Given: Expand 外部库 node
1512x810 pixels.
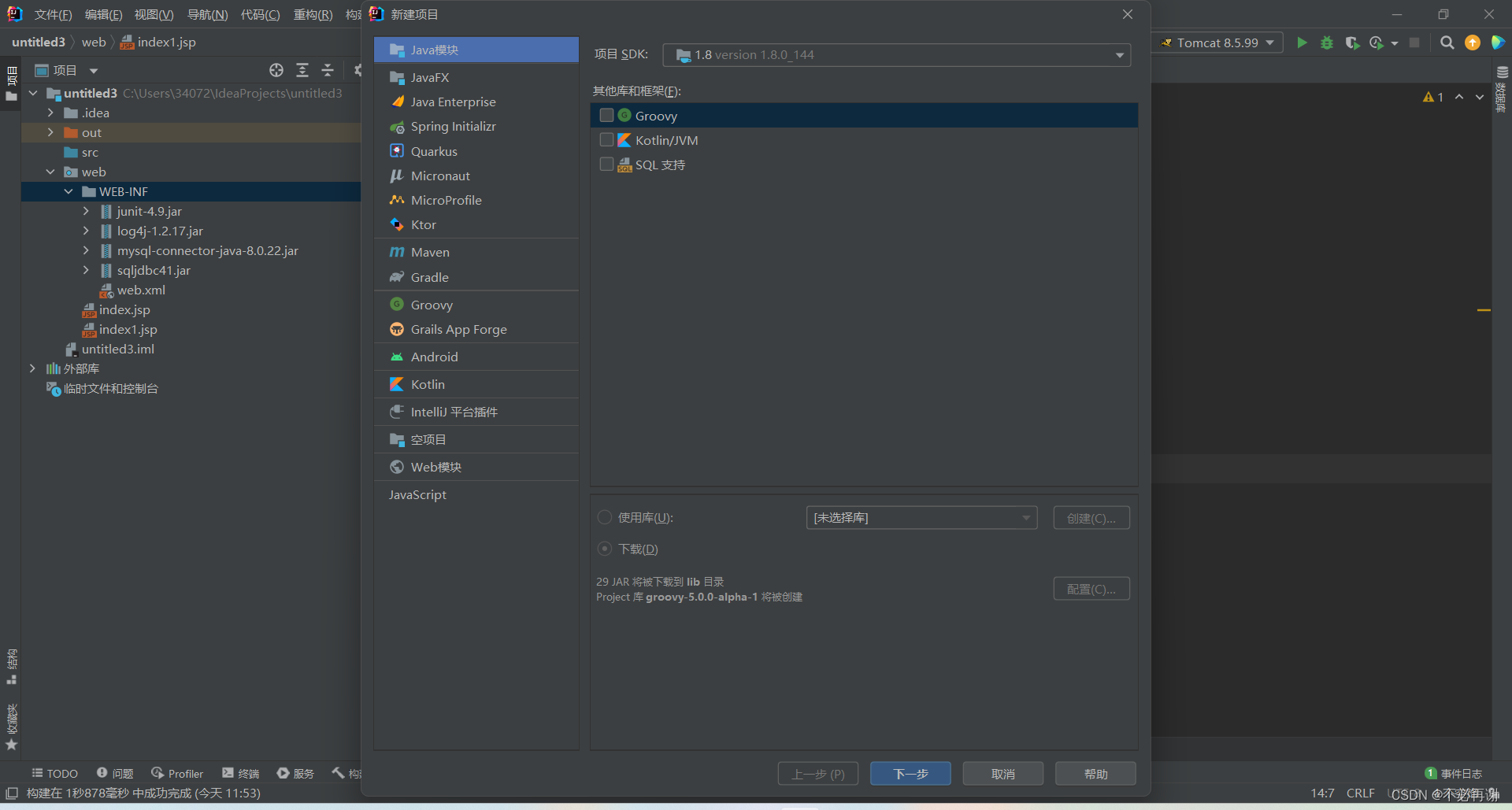Looking at the screenshot, I should click(x=32, y=368).
